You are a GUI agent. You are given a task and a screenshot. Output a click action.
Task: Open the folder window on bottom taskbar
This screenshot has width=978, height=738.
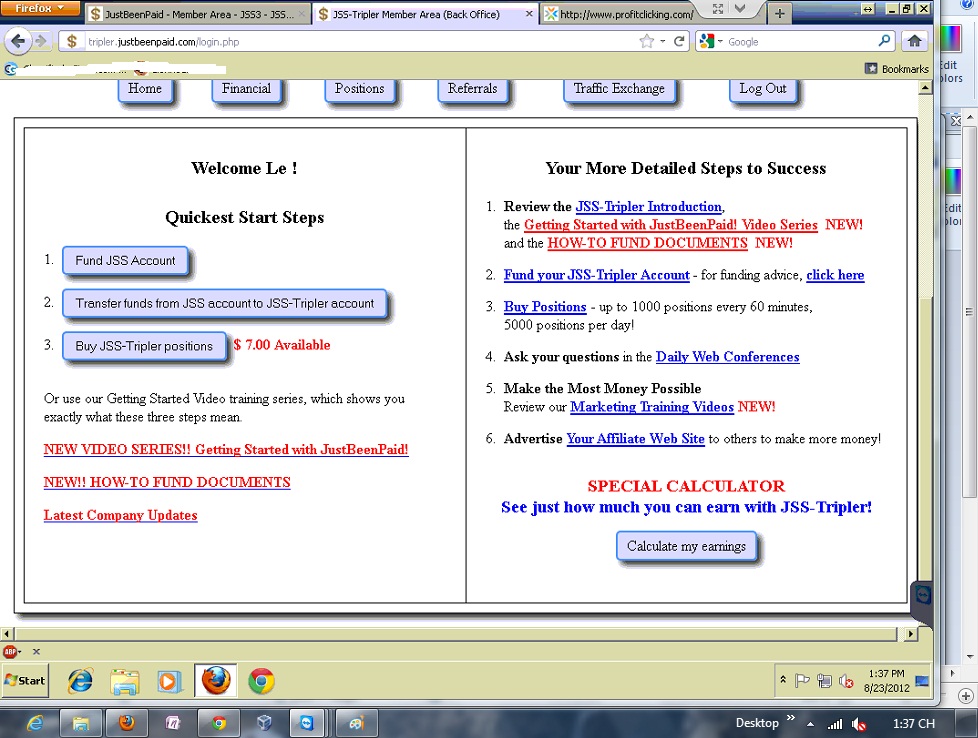point(80,723)
